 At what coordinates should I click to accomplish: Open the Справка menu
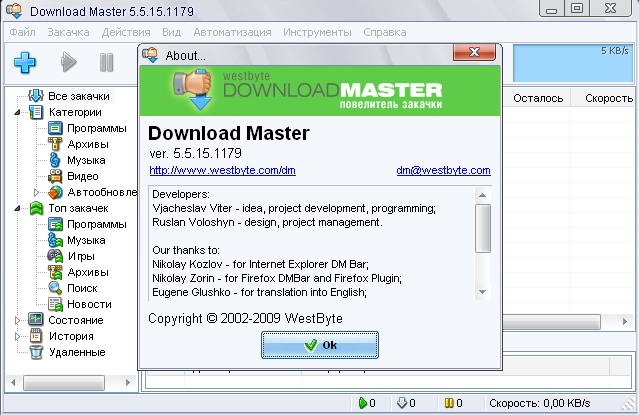pos(385,32)
